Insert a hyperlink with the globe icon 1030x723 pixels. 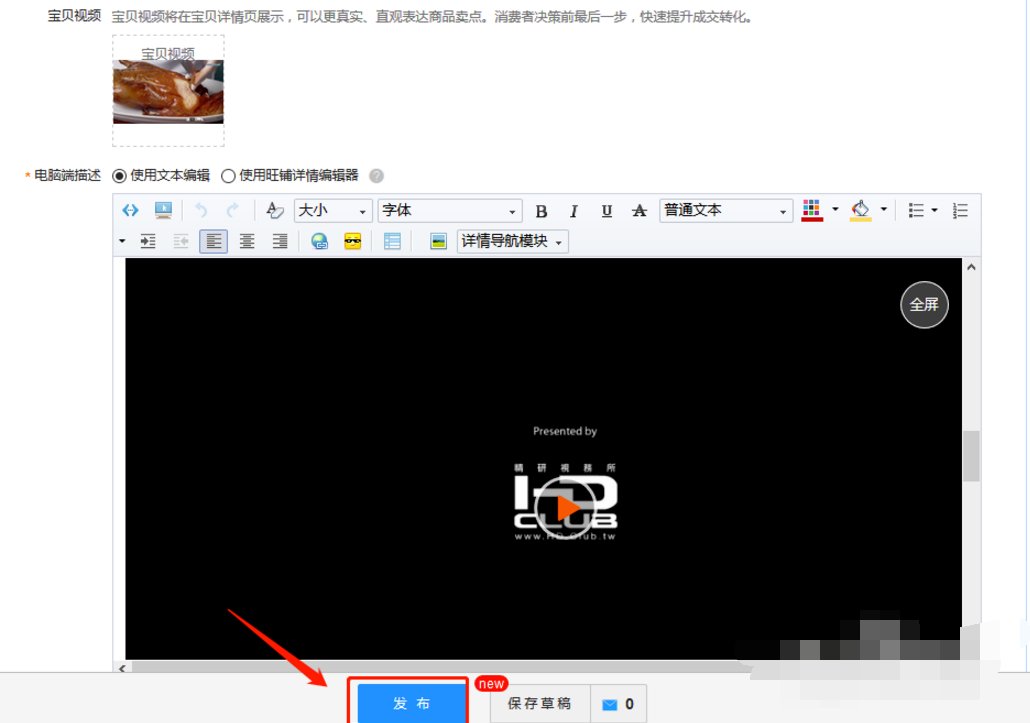click(319, 241)
